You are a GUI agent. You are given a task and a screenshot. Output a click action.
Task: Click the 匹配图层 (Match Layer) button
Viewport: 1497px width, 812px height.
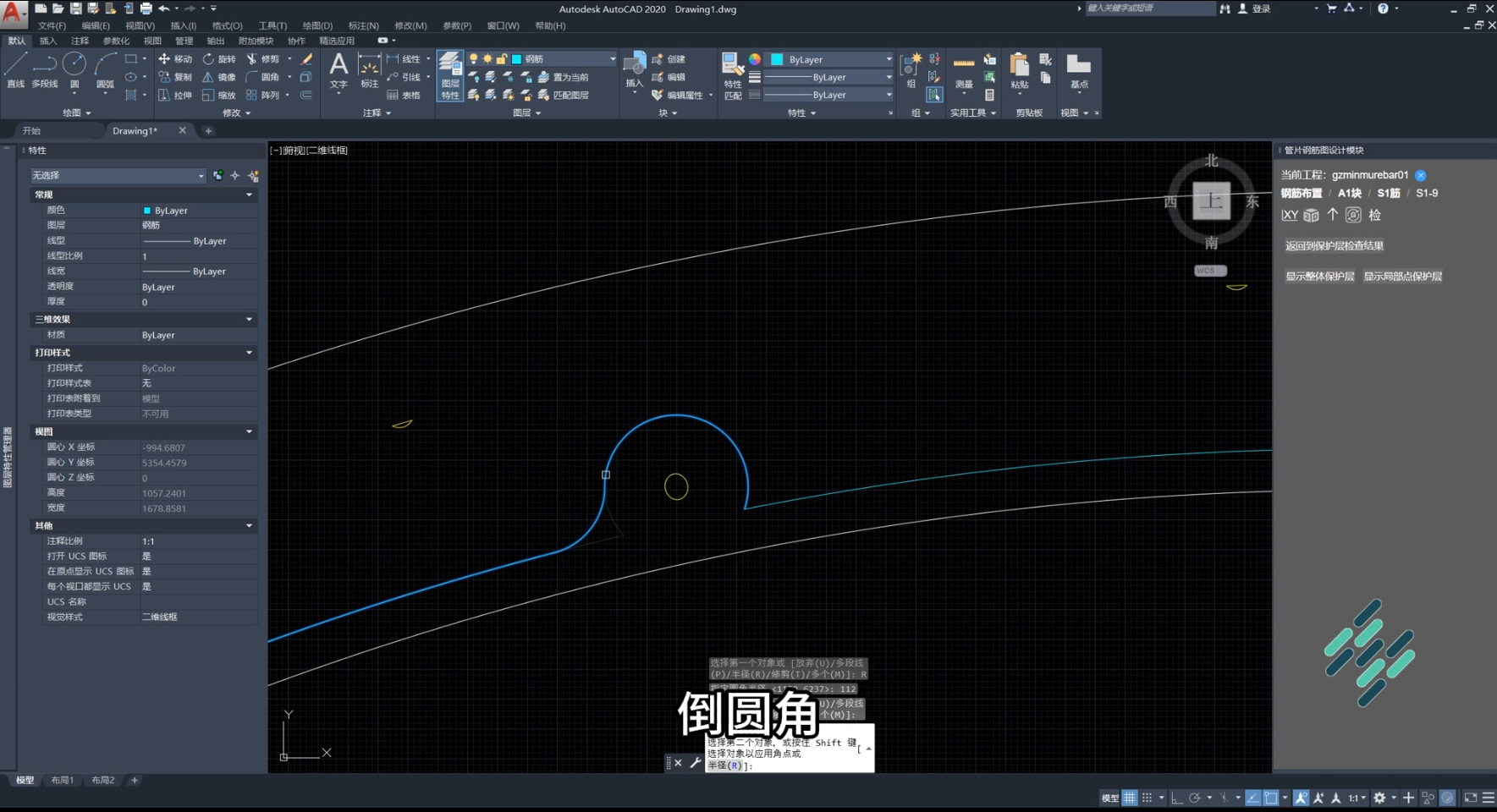click(564, 96)
